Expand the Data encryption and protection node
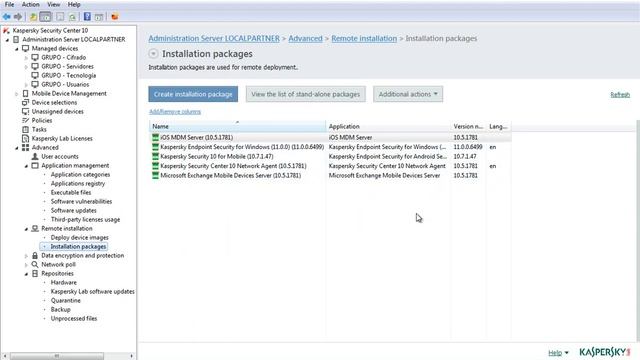 [x=26, y=256]
